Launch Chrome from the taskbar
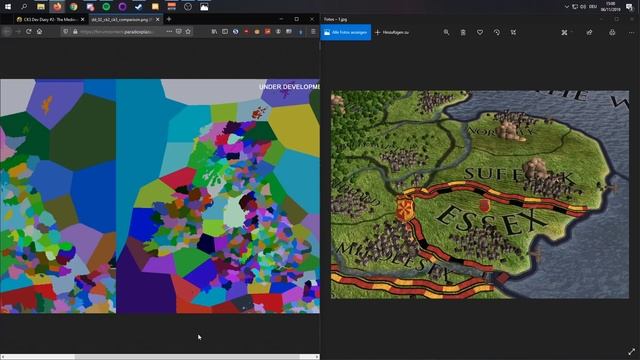 pos(73,7)
